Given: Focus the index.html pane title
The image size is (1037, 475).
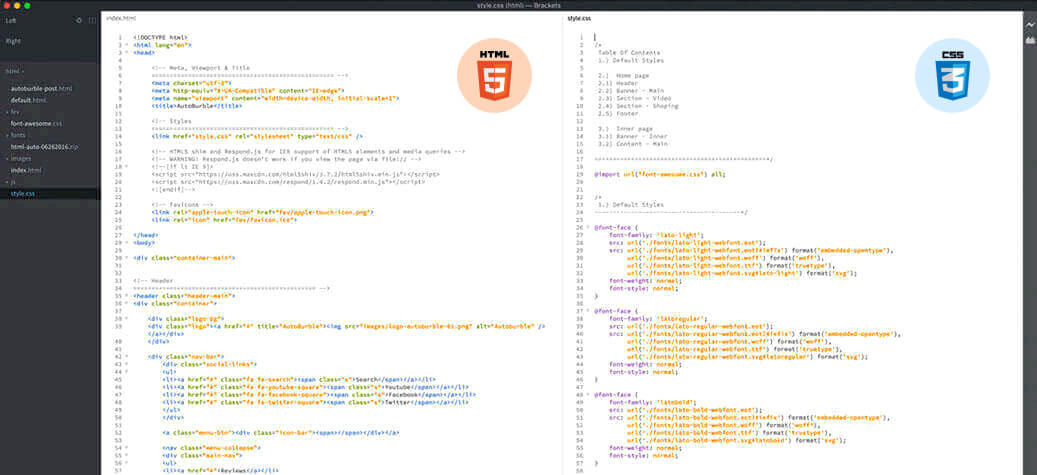Looking at the screenshot, I should click(x=121, y=19).
